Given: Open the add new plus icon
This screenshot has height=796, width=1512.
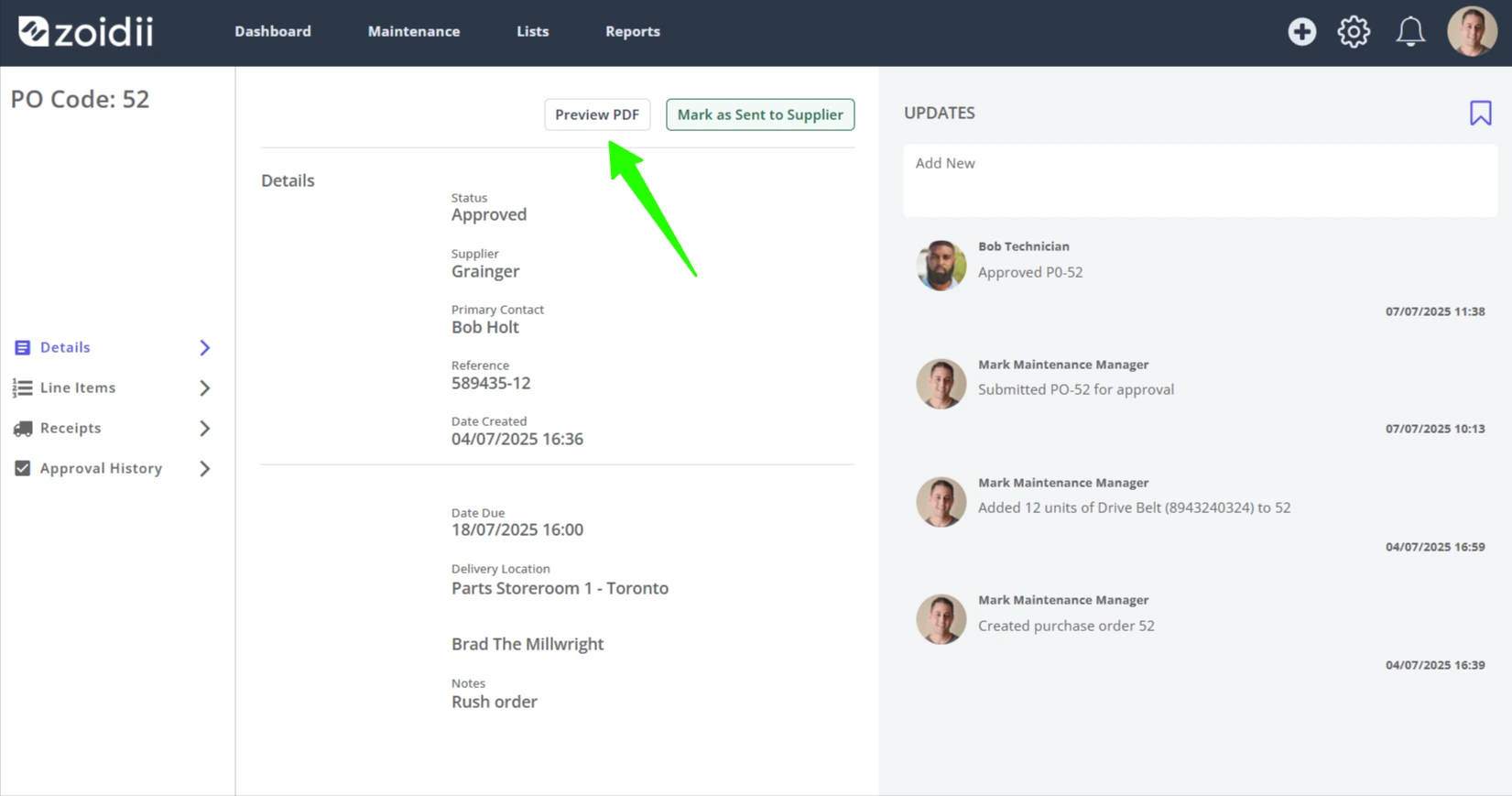Looking at the screenshot, I should tap(1301, 32).
